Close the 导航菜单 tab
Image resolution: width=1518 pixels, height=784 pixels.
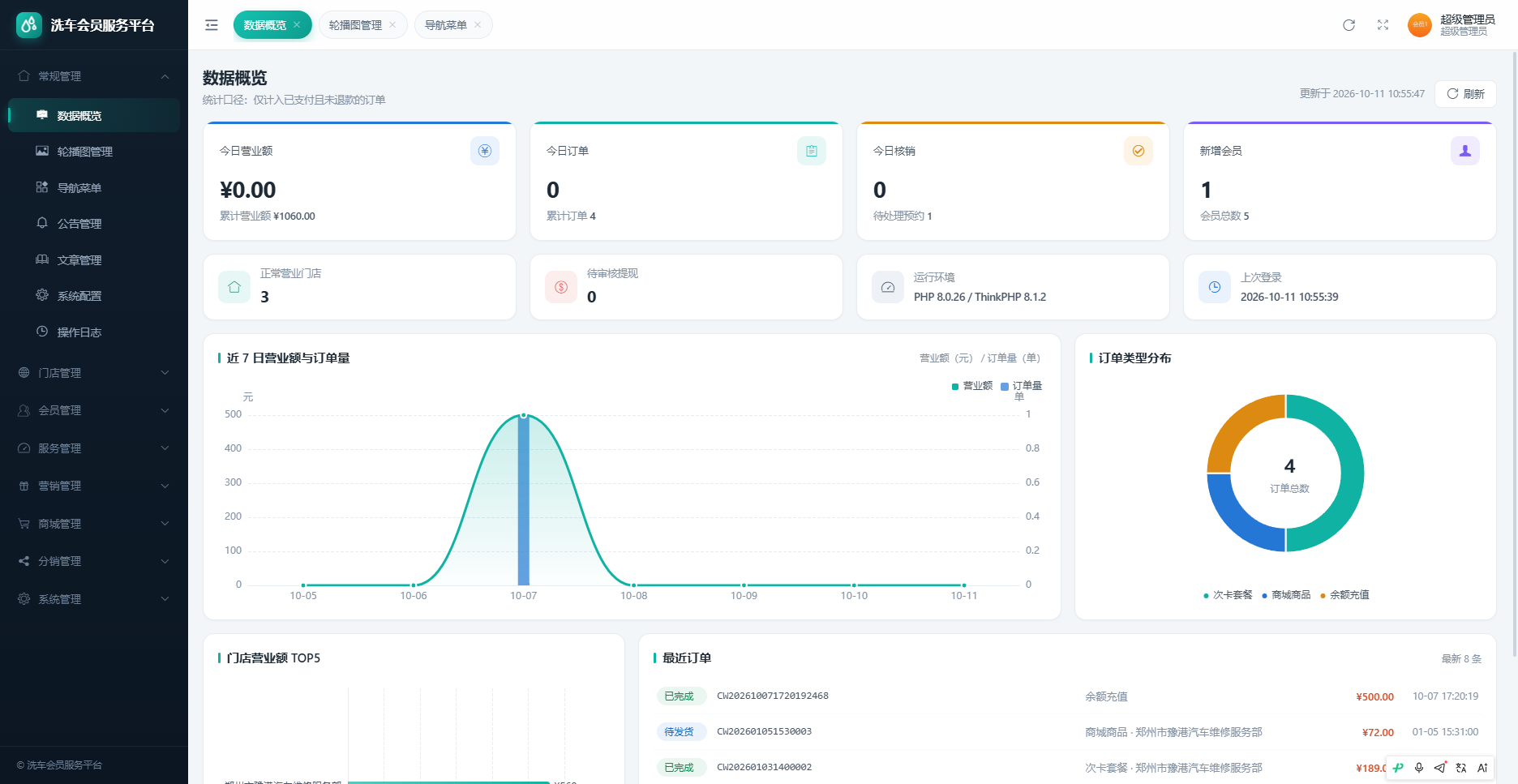point(478,25)
